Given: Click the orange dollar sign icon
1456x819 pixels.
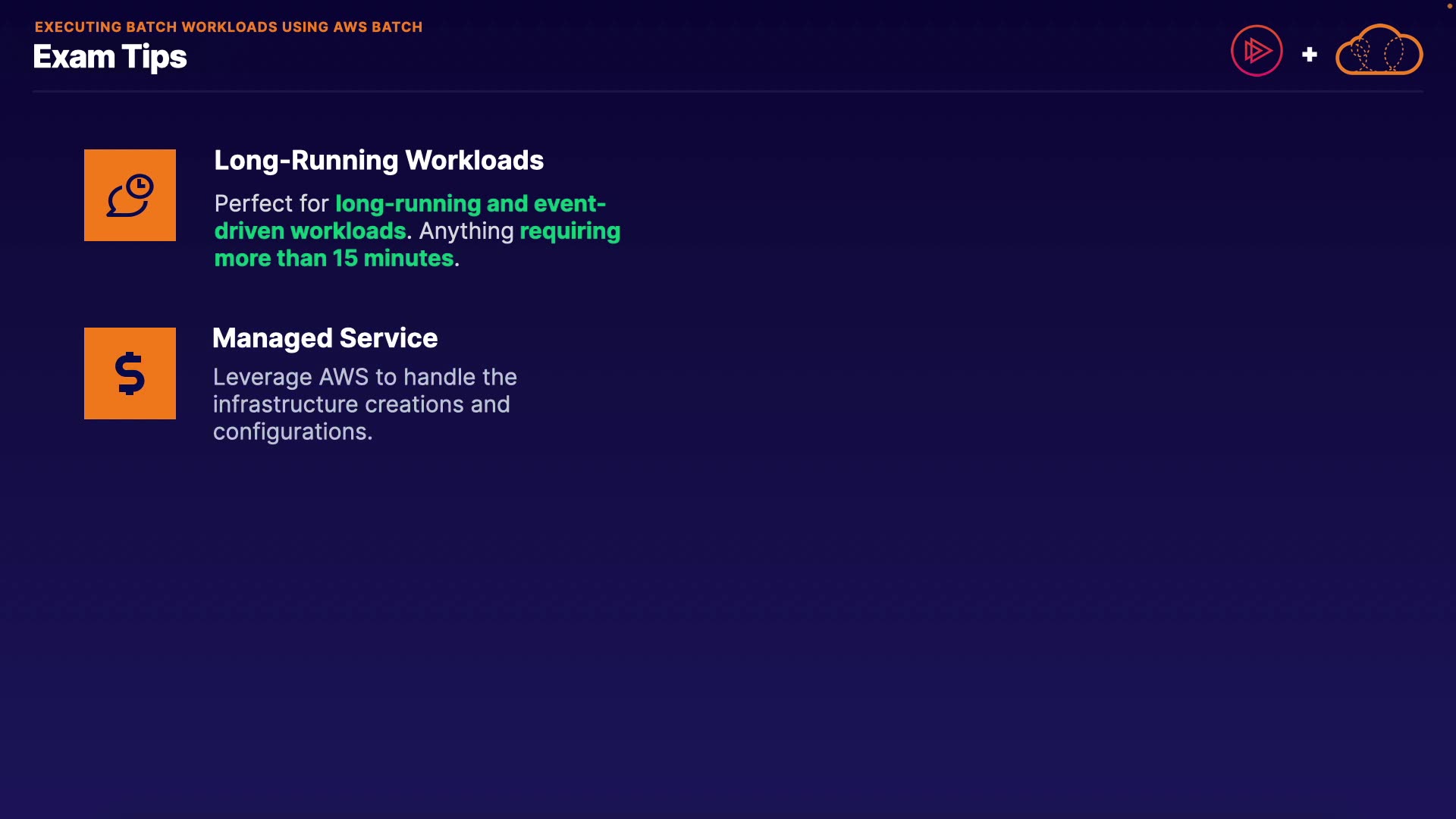Looking at the screenshot, I should click(x=130, y=374).
